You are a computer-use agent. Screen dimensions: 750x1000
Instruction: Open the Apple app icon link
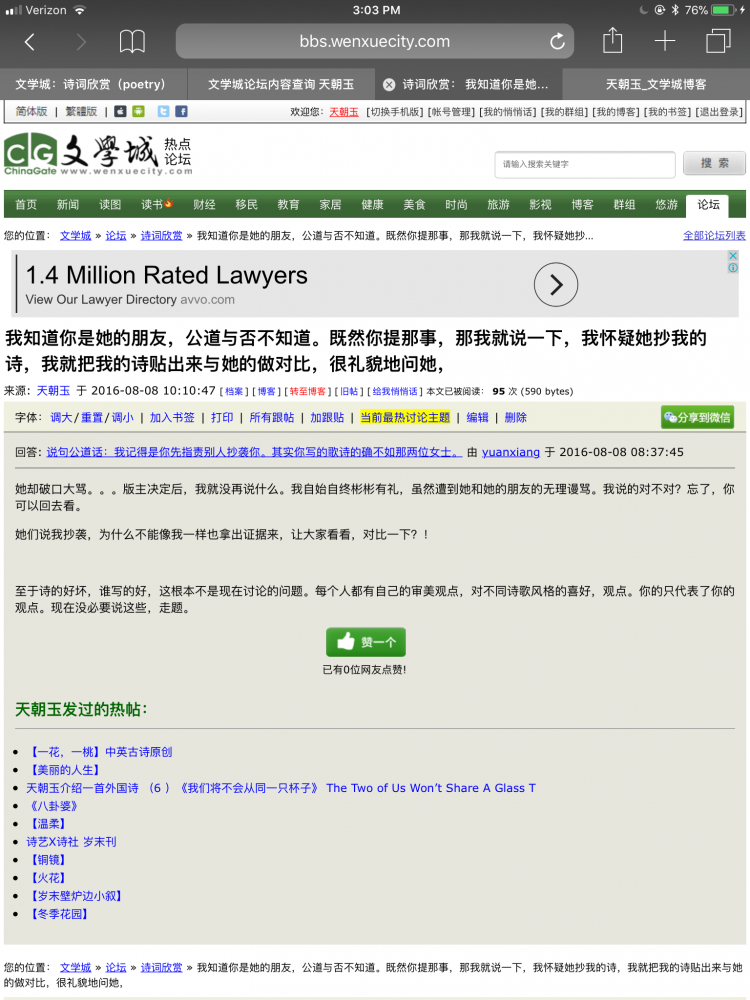point(120,112)
